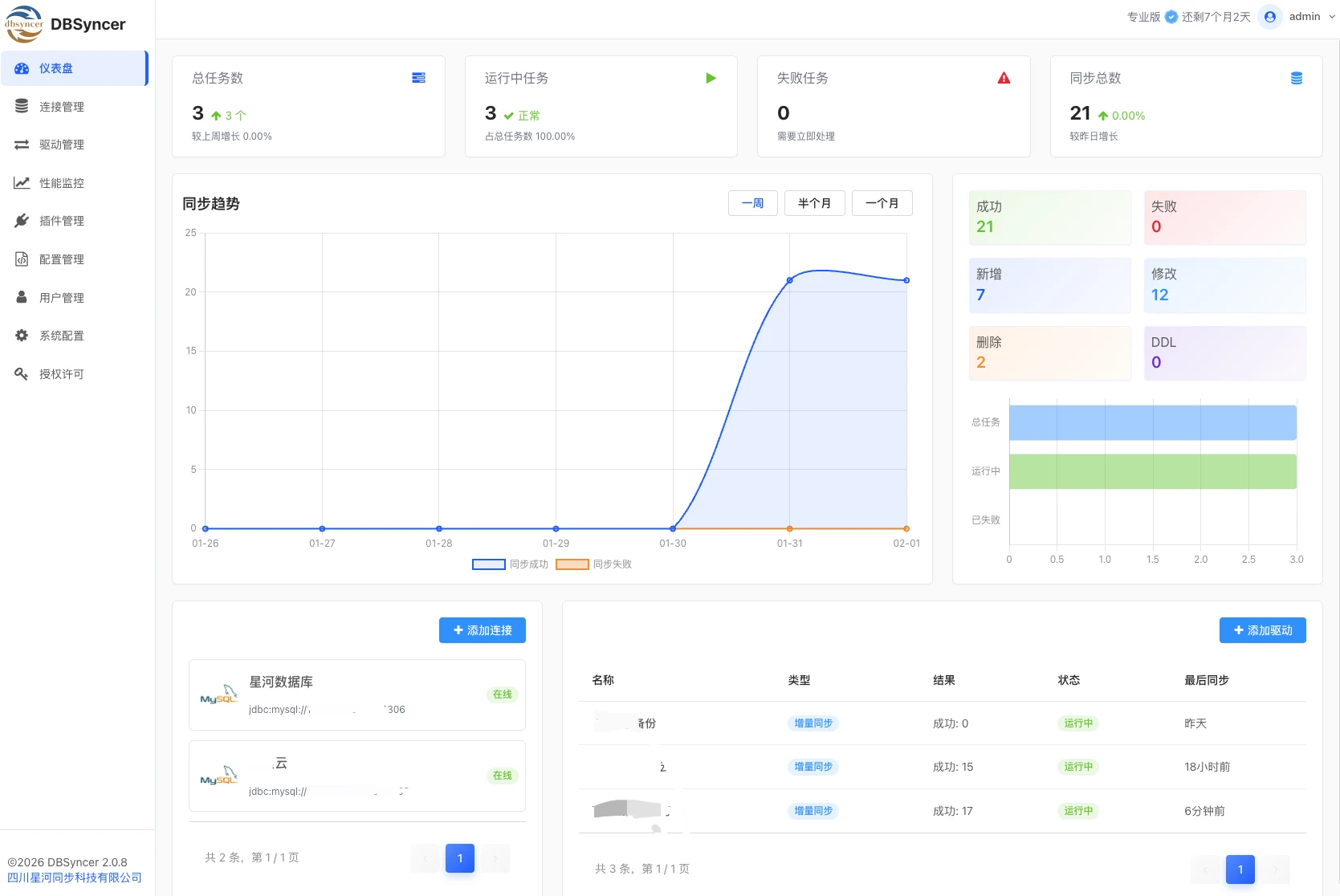
Task: Click the connection management database icon
Action: pyautogui.click(x=22, y=107)
